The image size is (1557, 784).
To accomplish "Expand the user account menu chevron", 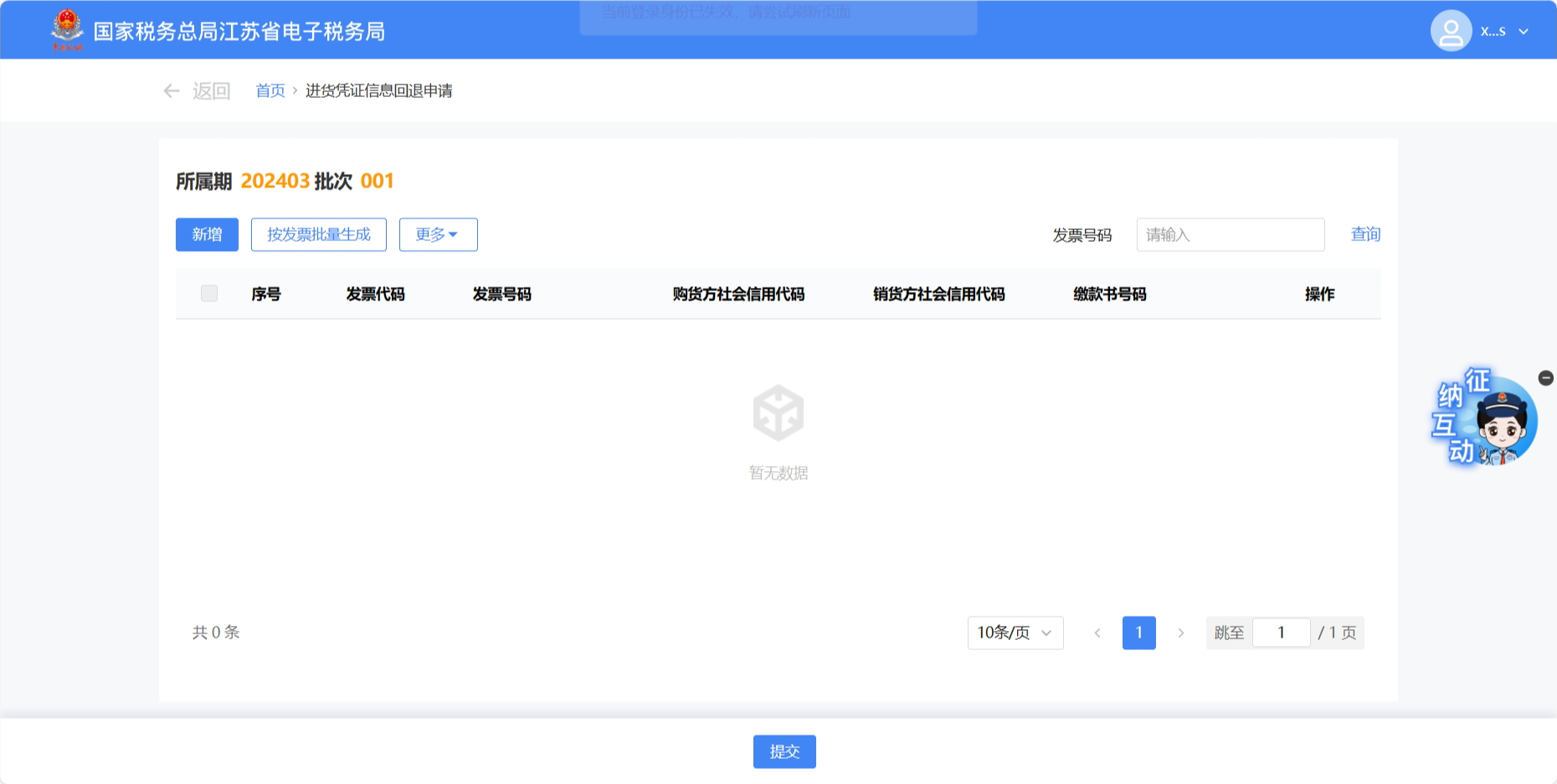I will point(1524,32).
